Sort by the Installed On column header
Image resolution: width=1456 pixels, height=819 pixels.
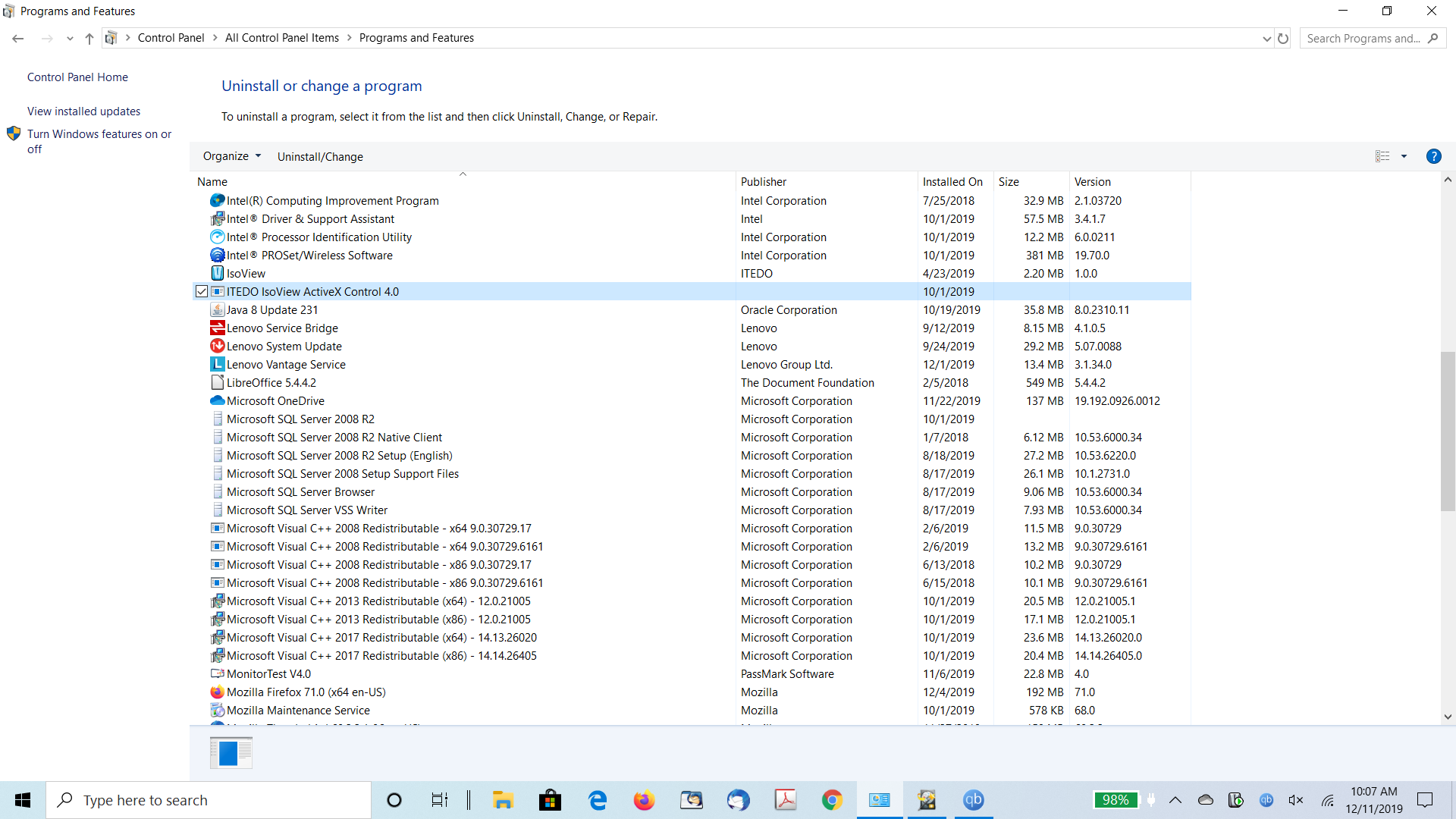(x=952, y=182)
